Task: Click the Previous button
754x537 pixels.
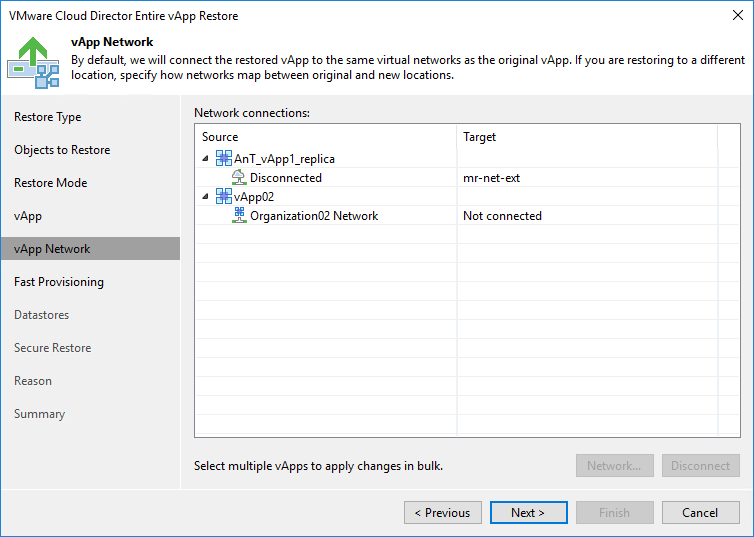Action: pos(443,512)
